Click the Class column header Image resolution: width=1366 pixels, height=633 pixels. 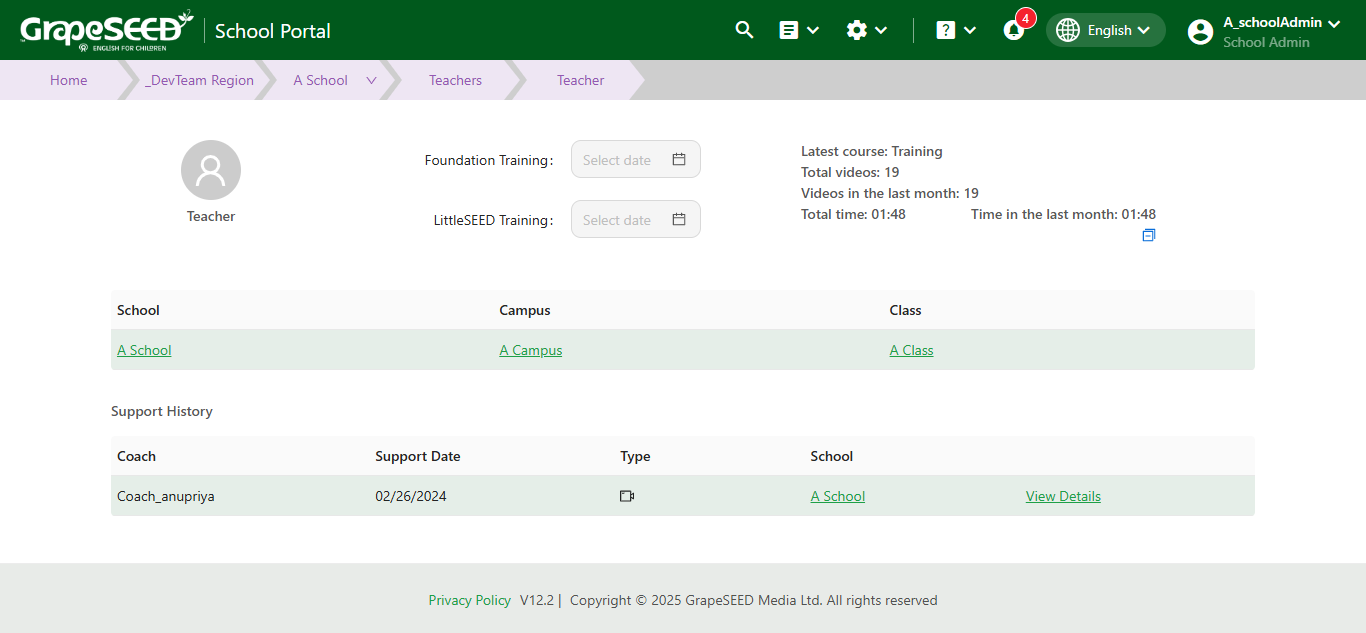(x=906, y=310)
